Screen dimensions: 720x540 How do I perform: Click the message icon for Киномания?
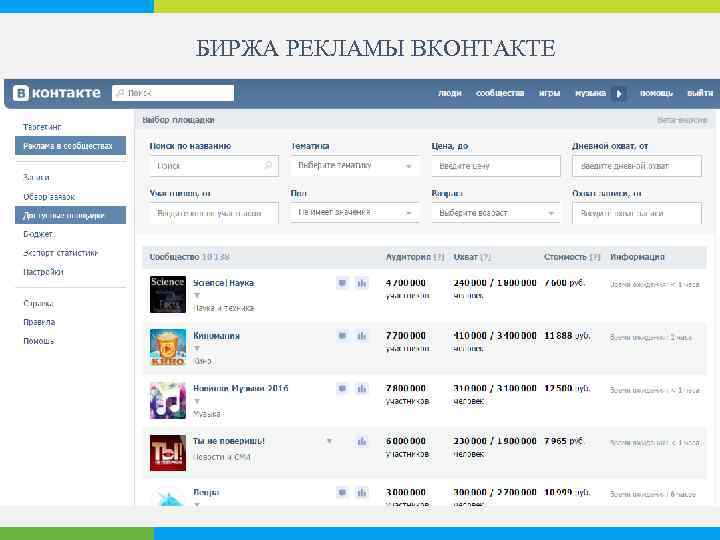click(342, 336)
